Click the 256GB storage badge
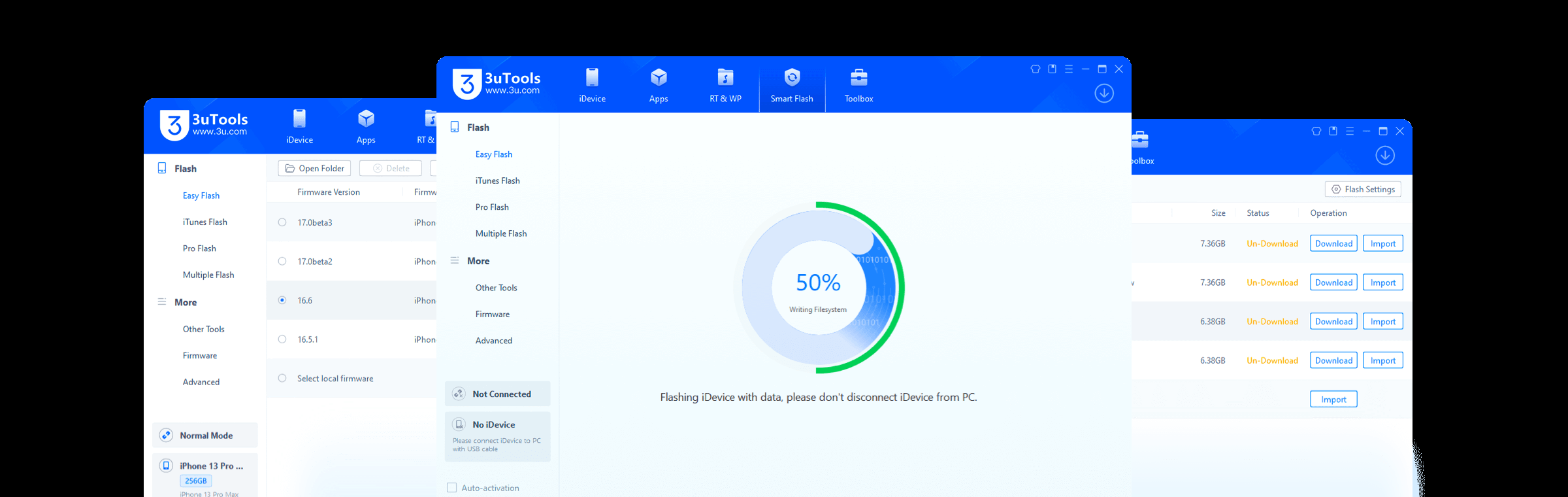The image size is (1568, 497). click(x=196, y=481)
